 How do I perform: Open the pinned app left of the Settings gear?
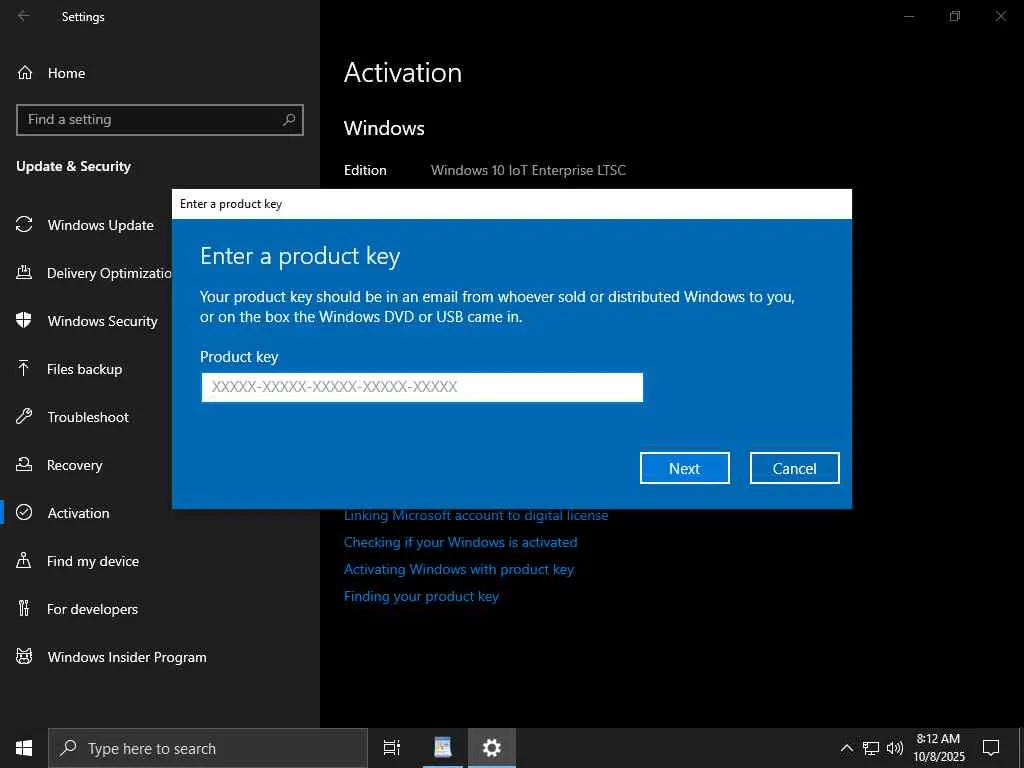(443, 748)
